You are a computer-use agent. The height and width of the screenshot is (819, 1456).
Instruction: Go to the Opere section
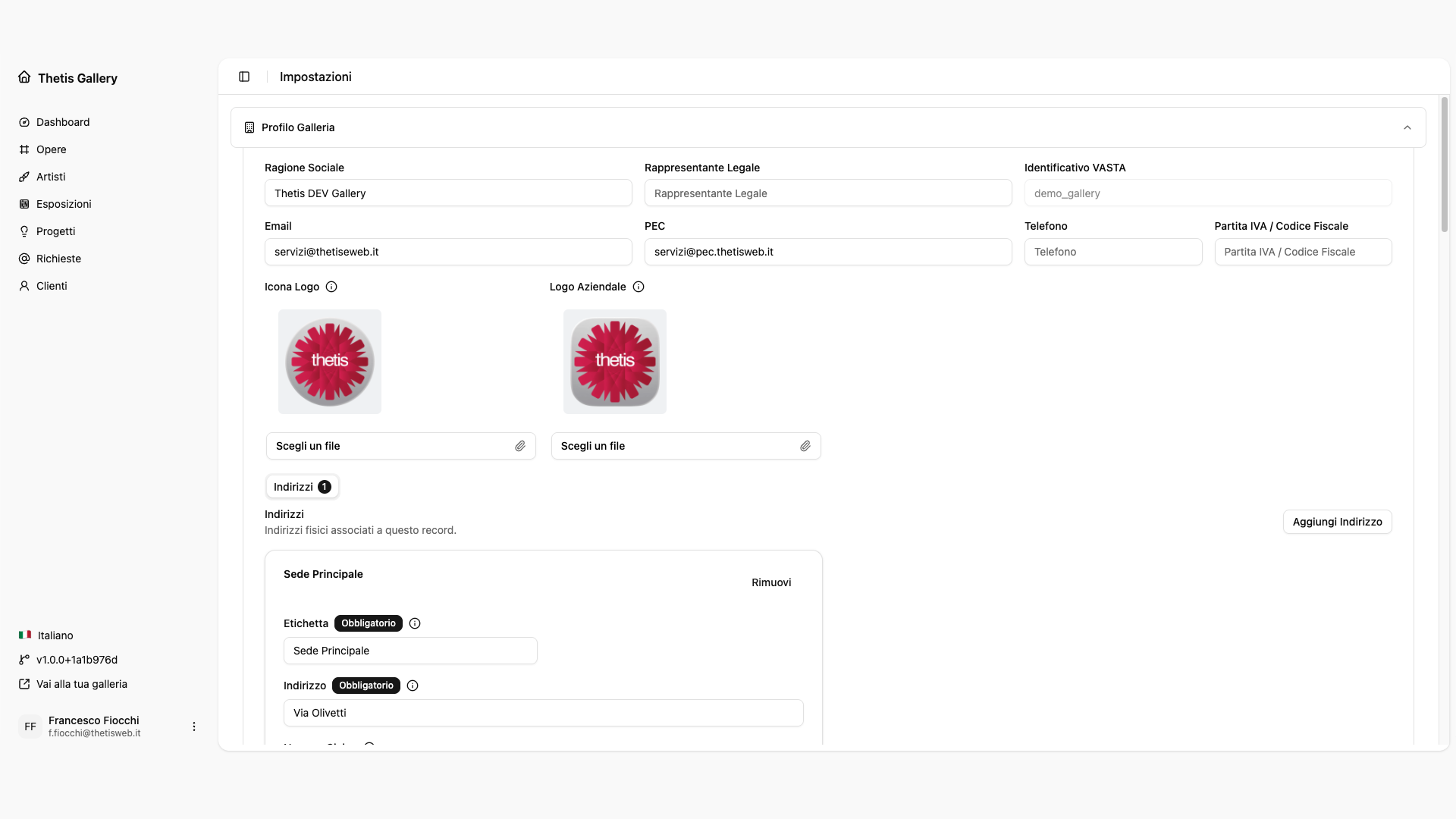(x=108, y=149)
